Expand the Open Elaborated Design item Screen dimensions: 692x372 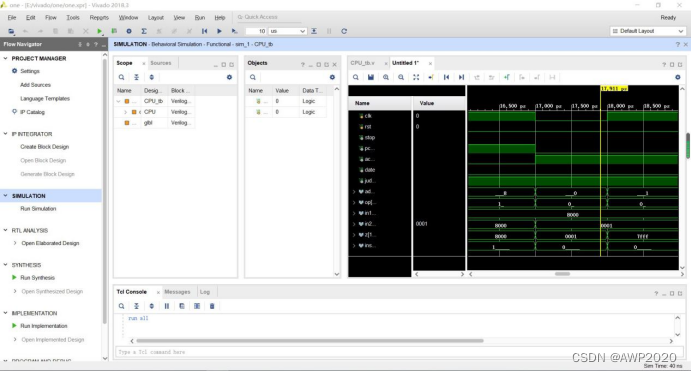[x=15, y=243]
